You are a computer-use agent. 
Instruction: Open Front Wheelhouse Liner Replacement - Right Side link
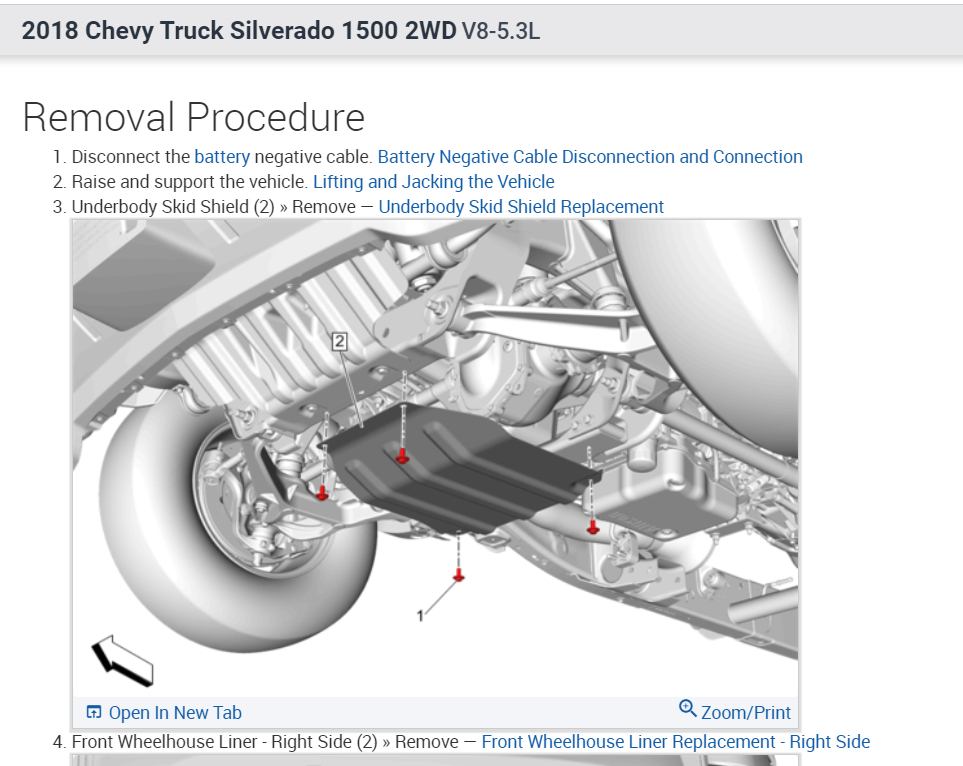click(676, 742)
